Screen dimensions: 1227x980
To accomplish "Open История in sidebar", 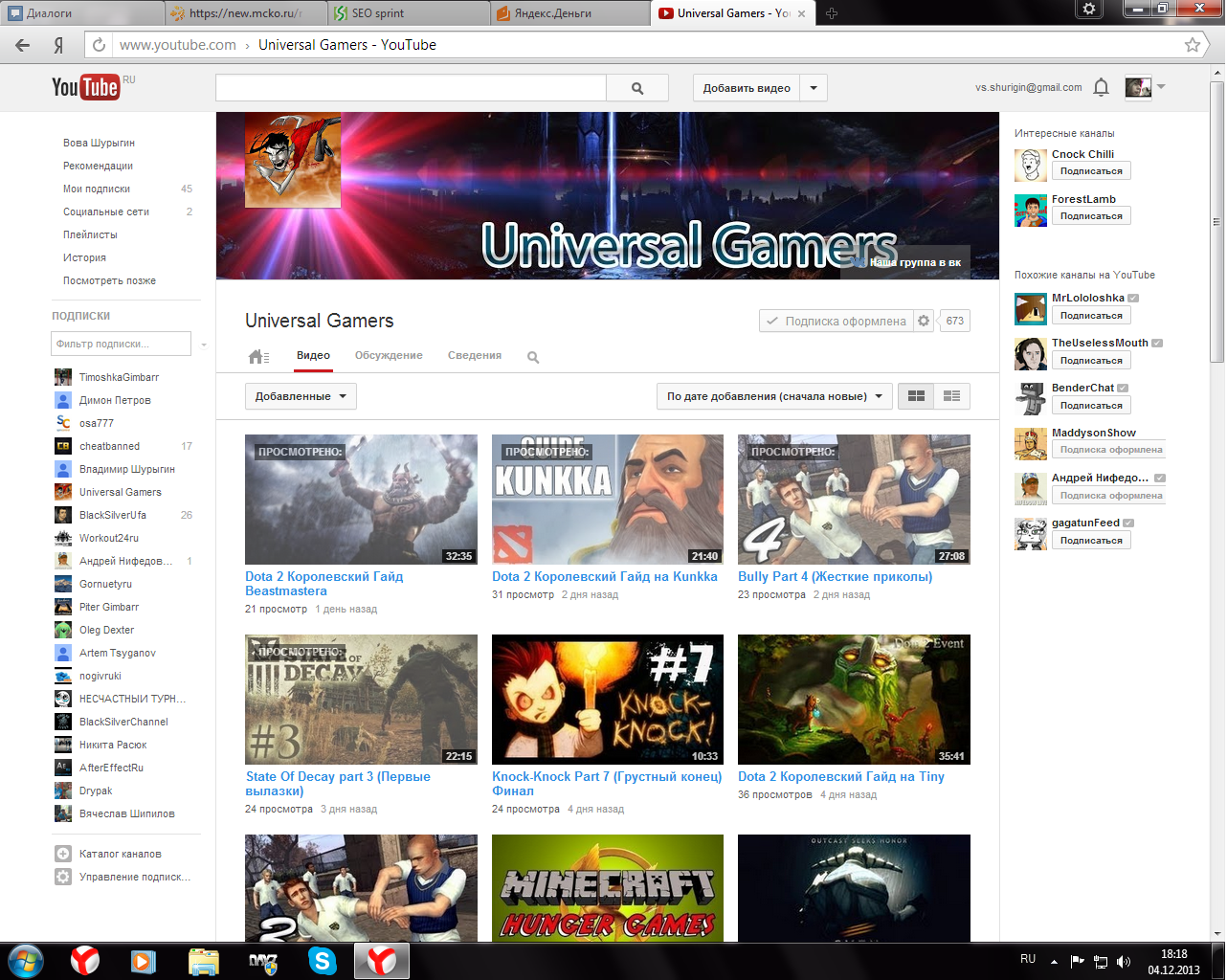I will click(85, 258).
